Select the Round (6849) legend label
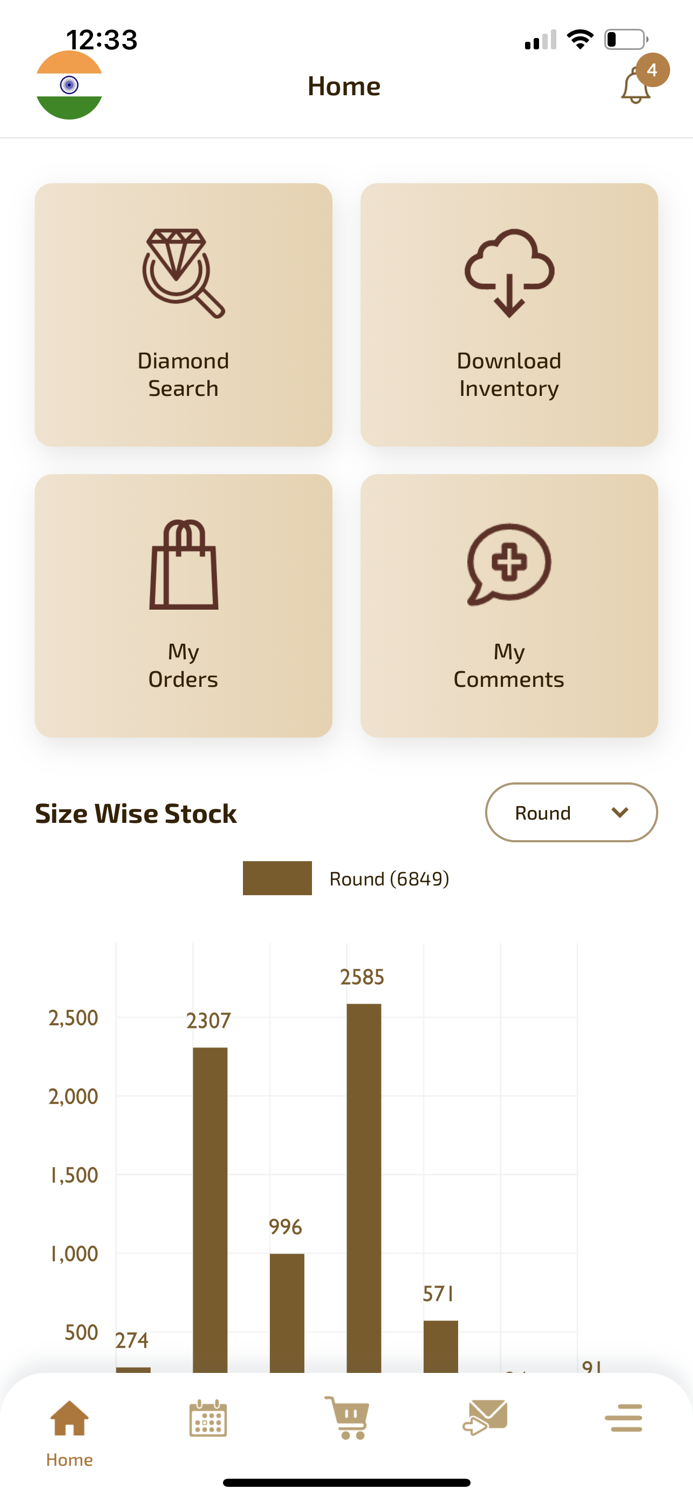This screenshot has height=1500, width=693. pos(389,878)
